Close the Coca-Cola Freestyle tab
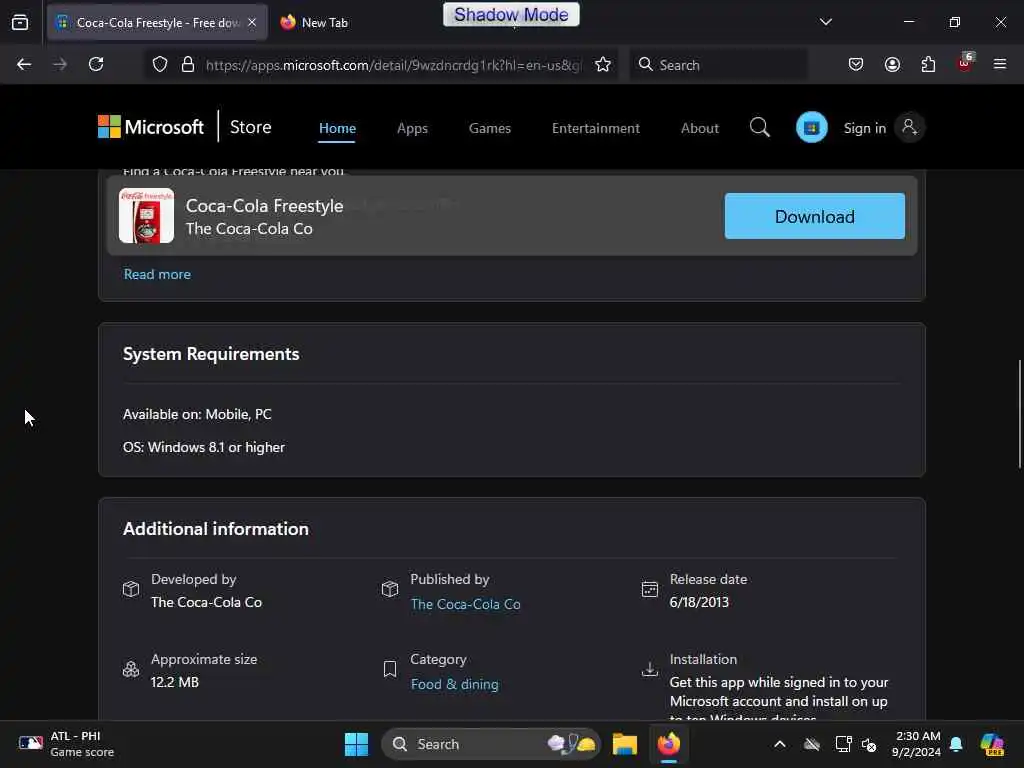The width and height of the screenshot is (1024, 768). (252, 22)
